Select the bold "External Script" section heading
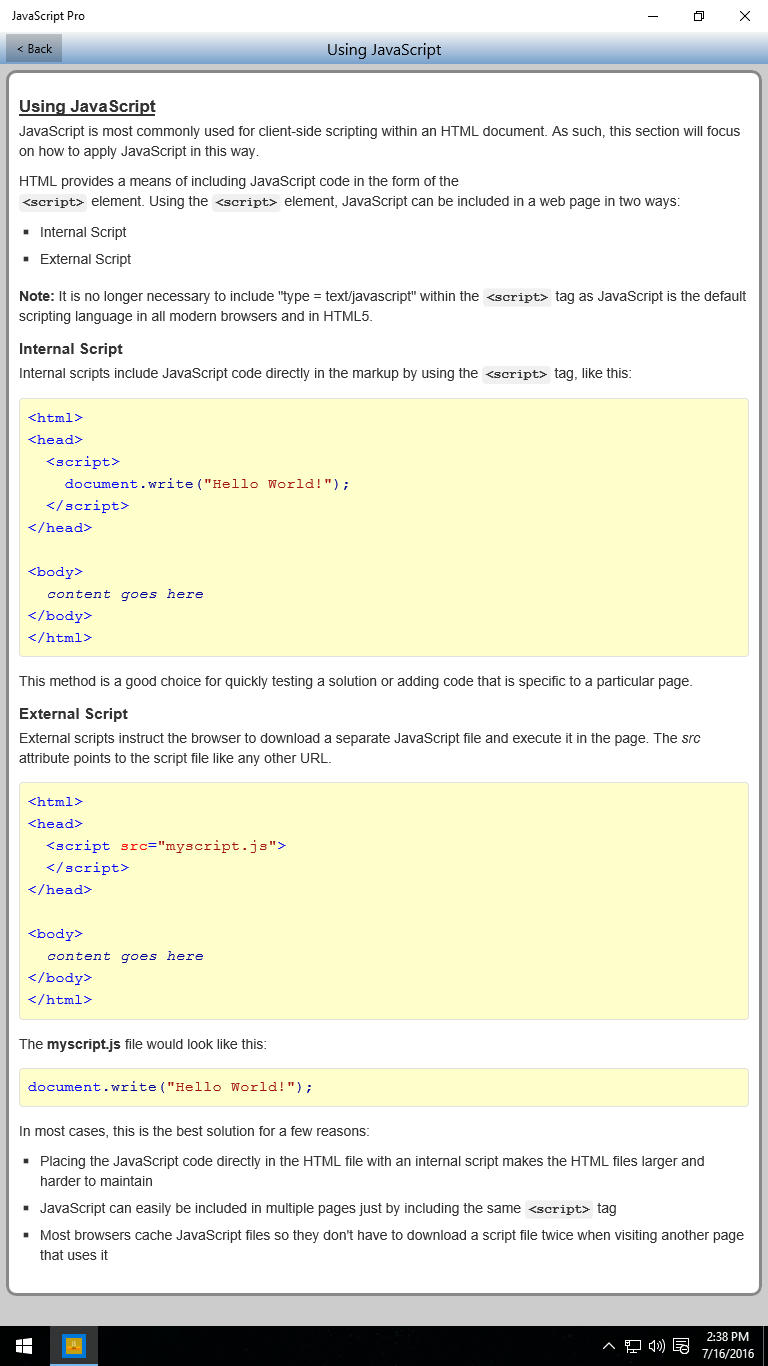 click(x=73, y=714)
